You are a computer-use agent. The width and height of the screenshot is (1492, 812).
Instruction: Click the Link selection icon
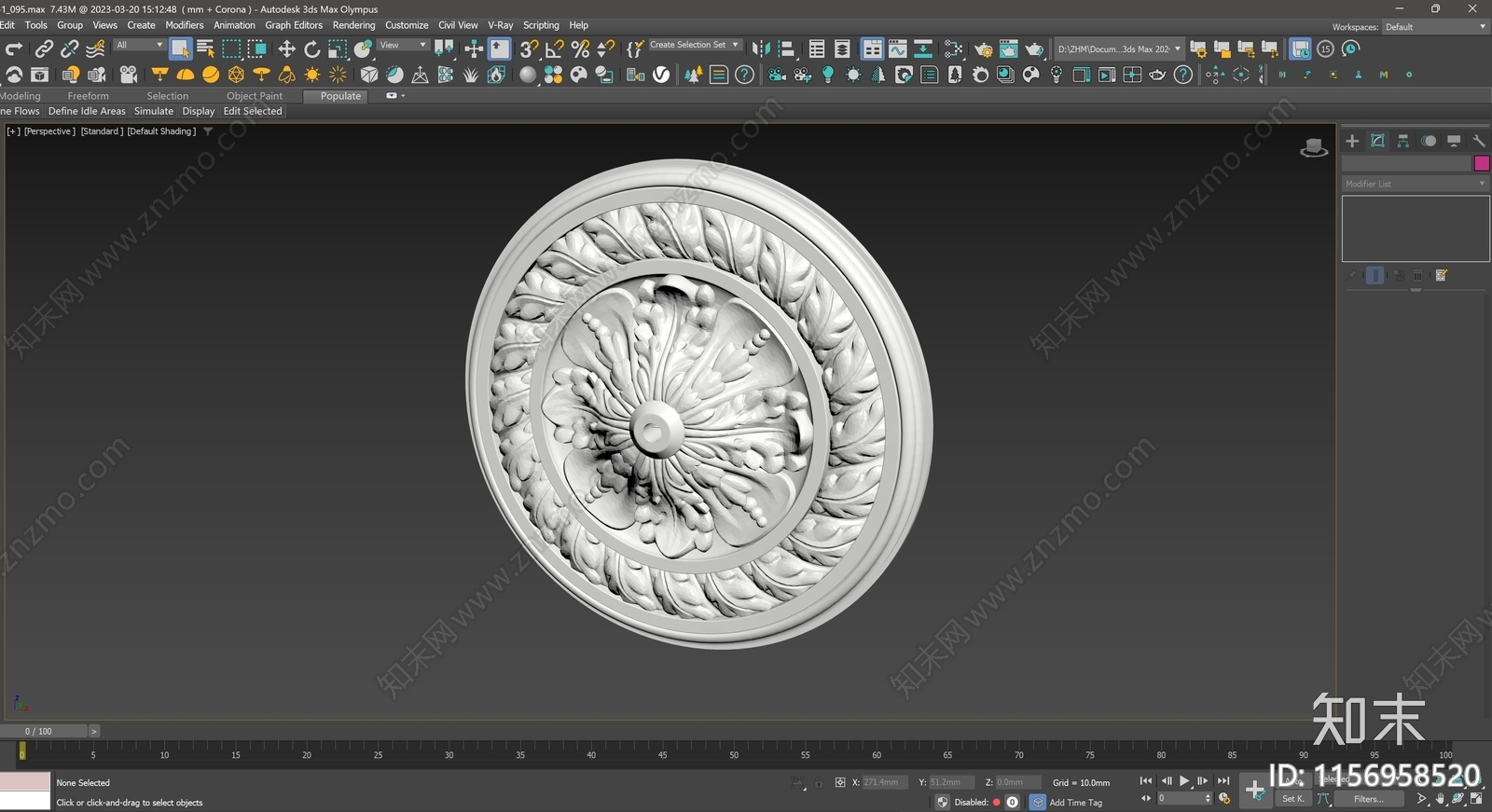[44, 48]
